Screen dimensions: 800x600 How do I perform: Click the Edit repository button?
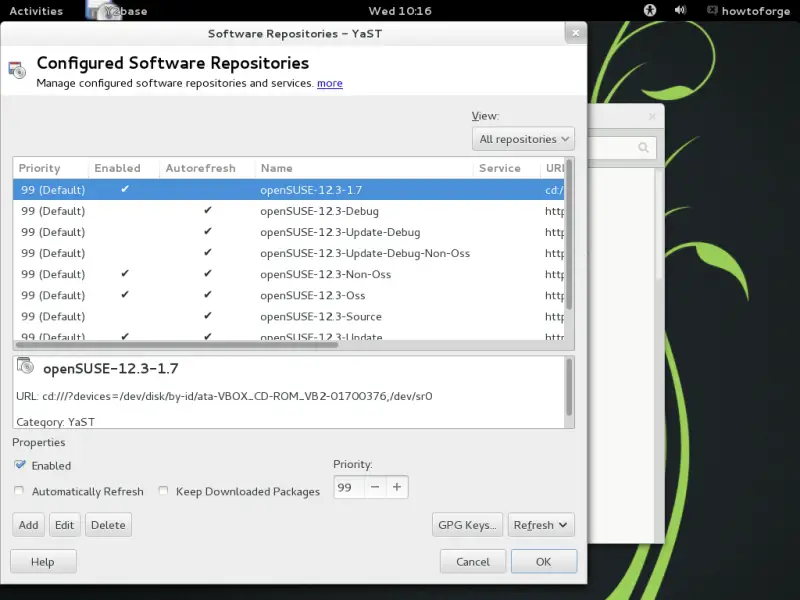(65, 525)
